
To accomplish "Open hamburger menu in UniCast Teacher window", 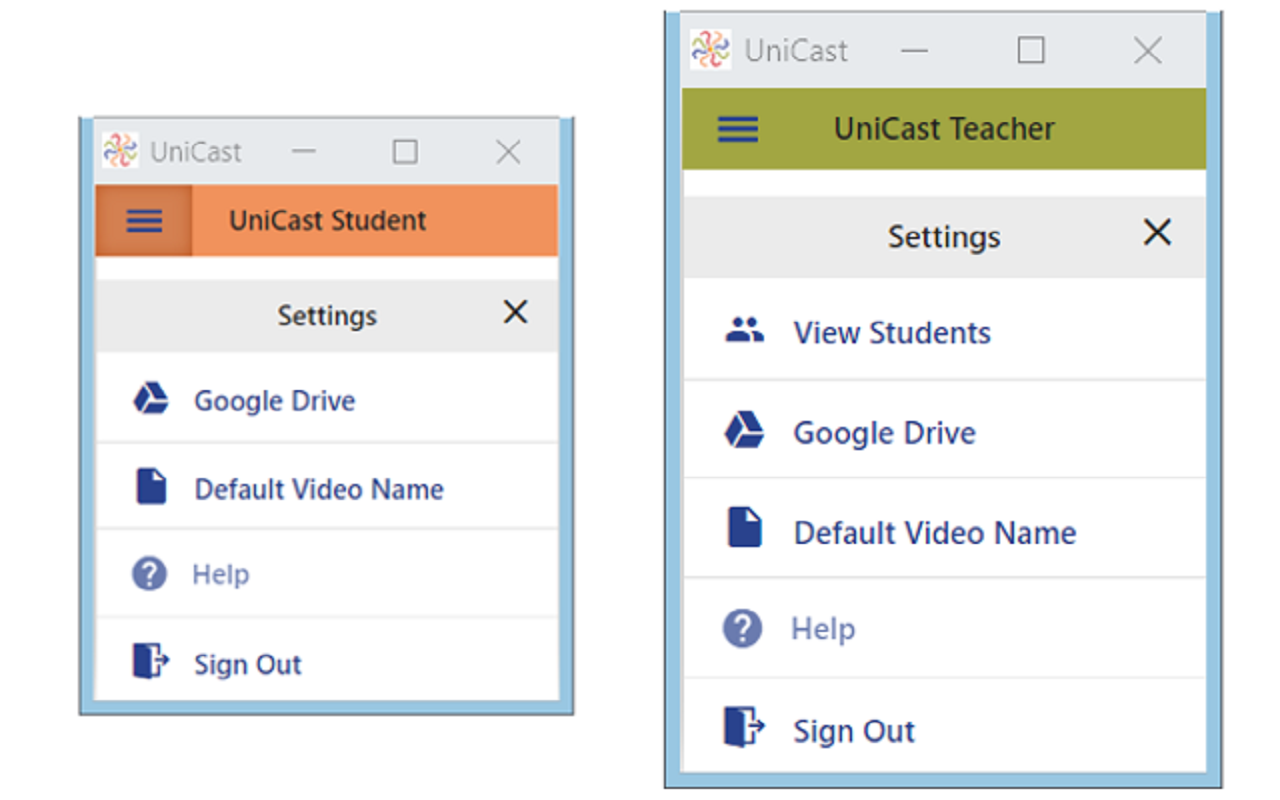I will pyautogui.click(x=738, y=128).
